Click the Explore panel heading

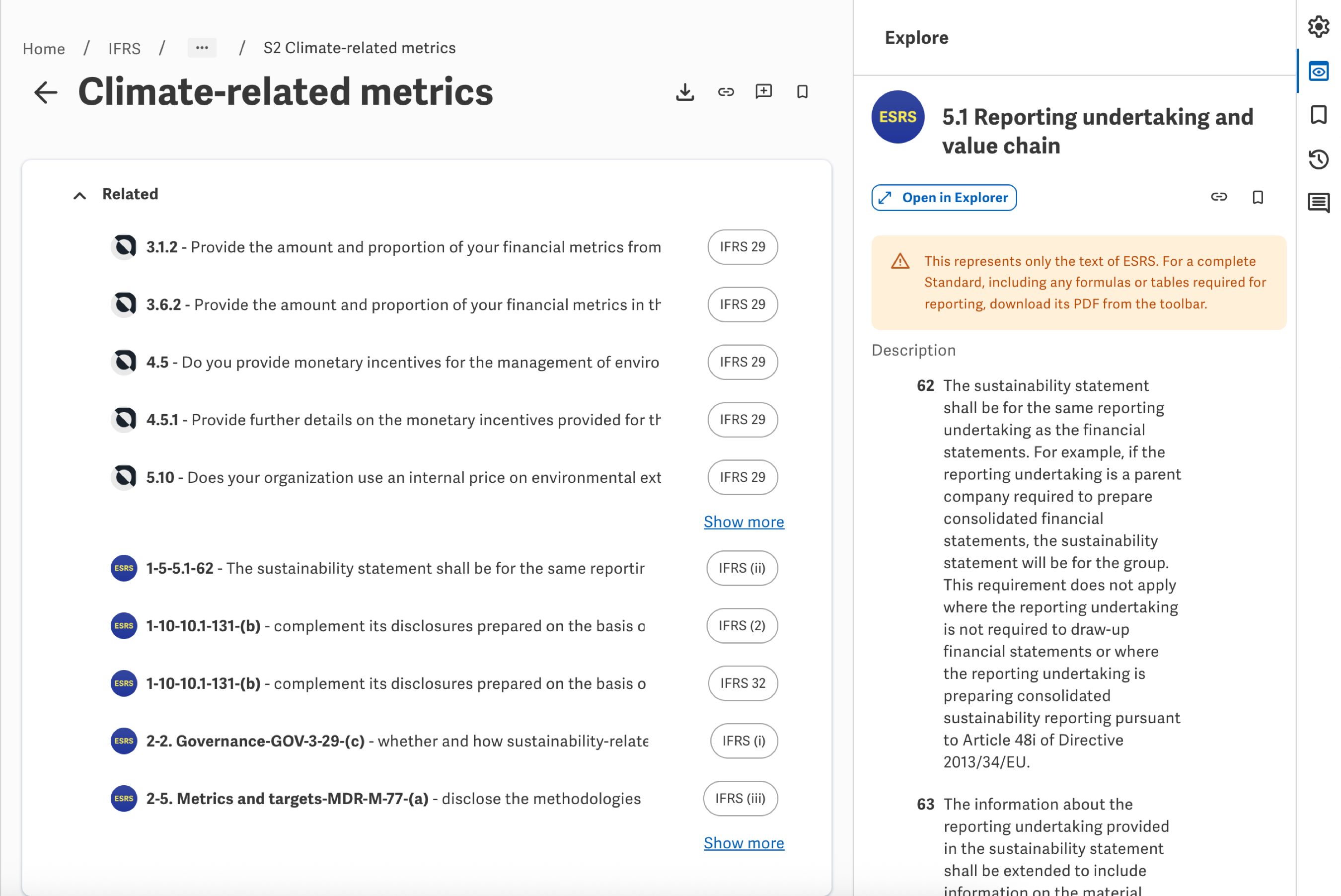tap(916, 38)
